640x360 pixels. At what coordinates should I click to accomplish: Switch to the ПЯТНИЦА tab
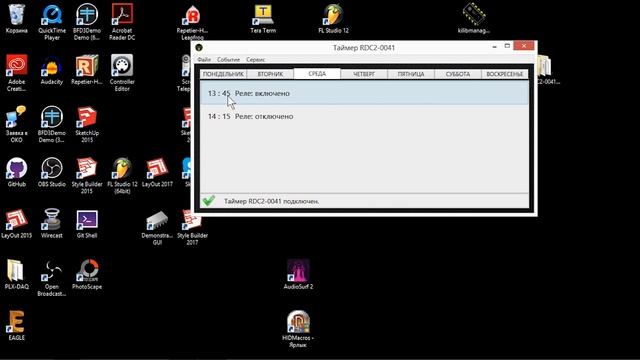[x=411, y=74]
